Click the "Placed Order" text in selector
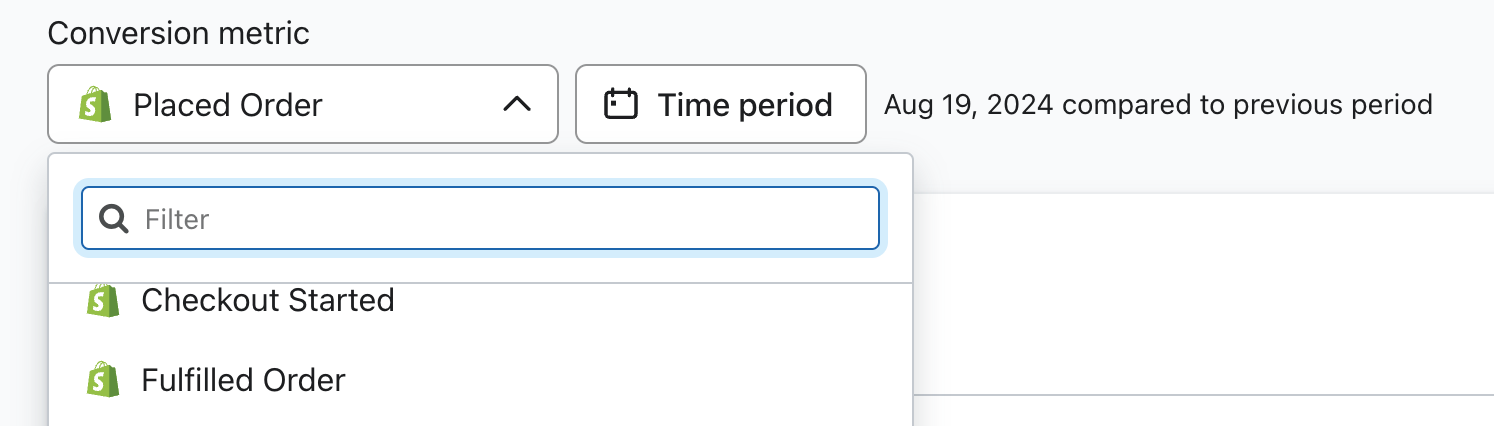 tap(228, 104)
